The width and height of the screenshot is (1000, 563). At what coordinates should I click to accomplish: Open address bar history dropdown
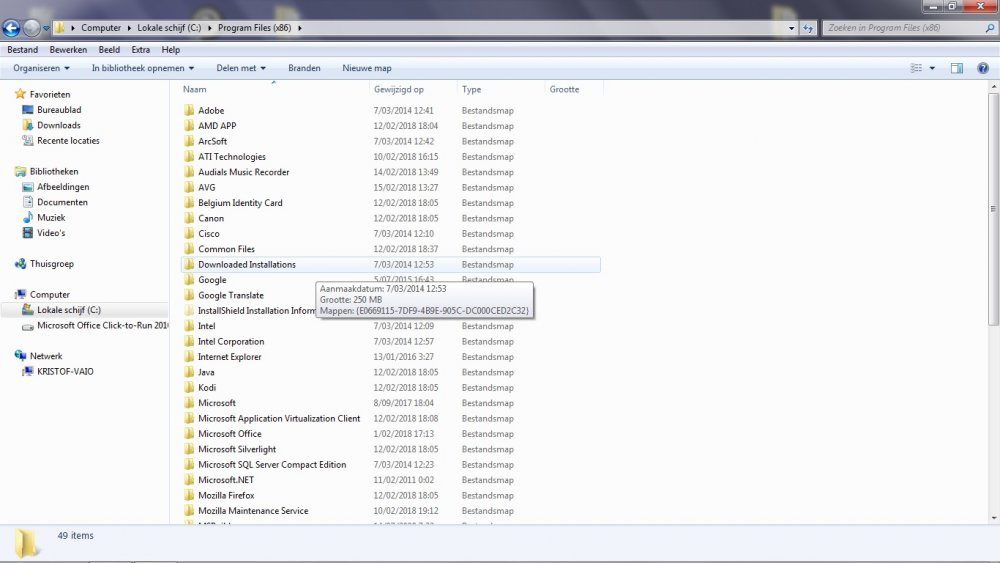click(x=791, y=28)
